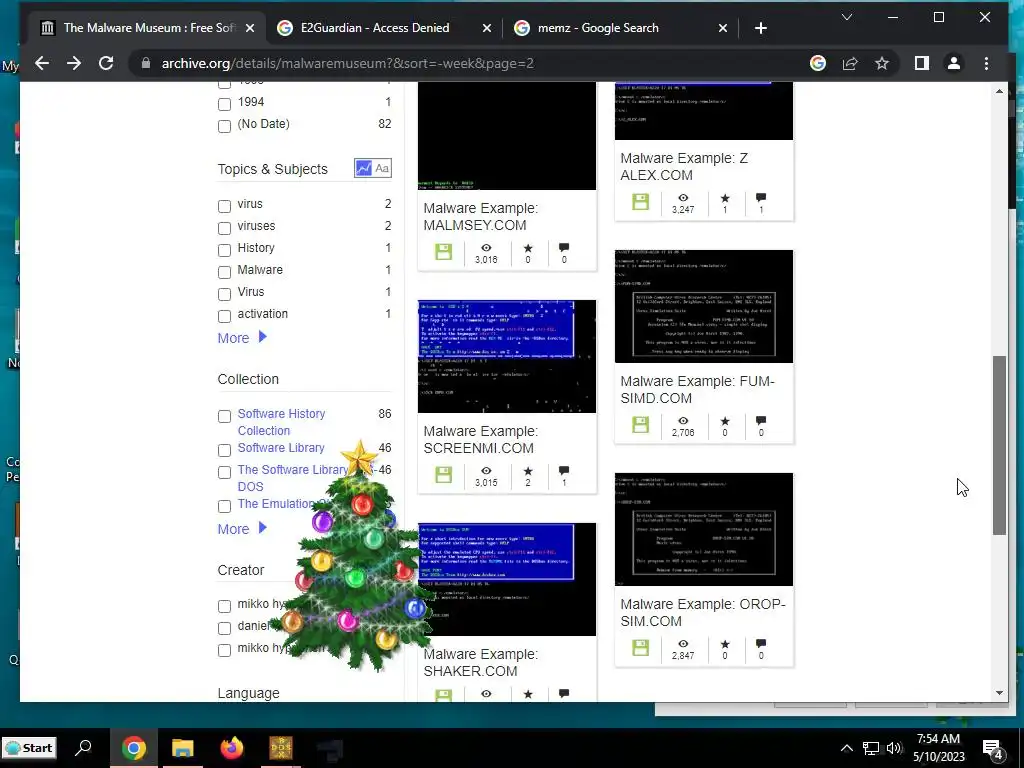The image size is (1024, 768).
Task: Open Malware Example: FUM-SIMD.COM link
Action: [697, 389]
